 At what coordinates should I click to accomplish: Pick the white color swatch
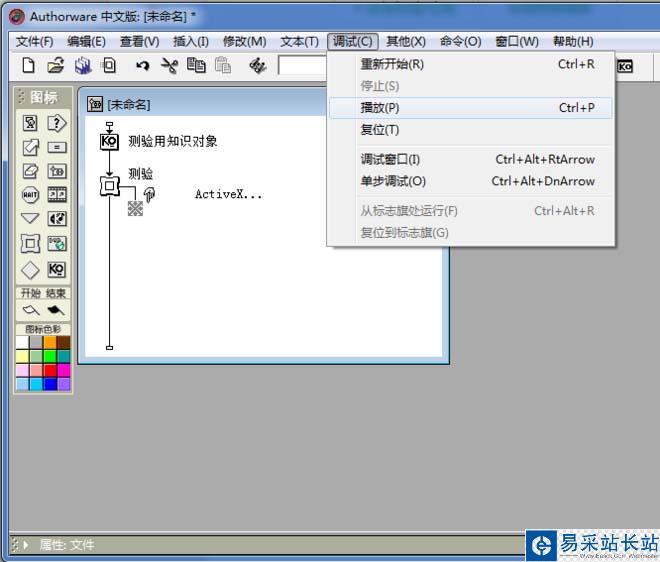22,343
